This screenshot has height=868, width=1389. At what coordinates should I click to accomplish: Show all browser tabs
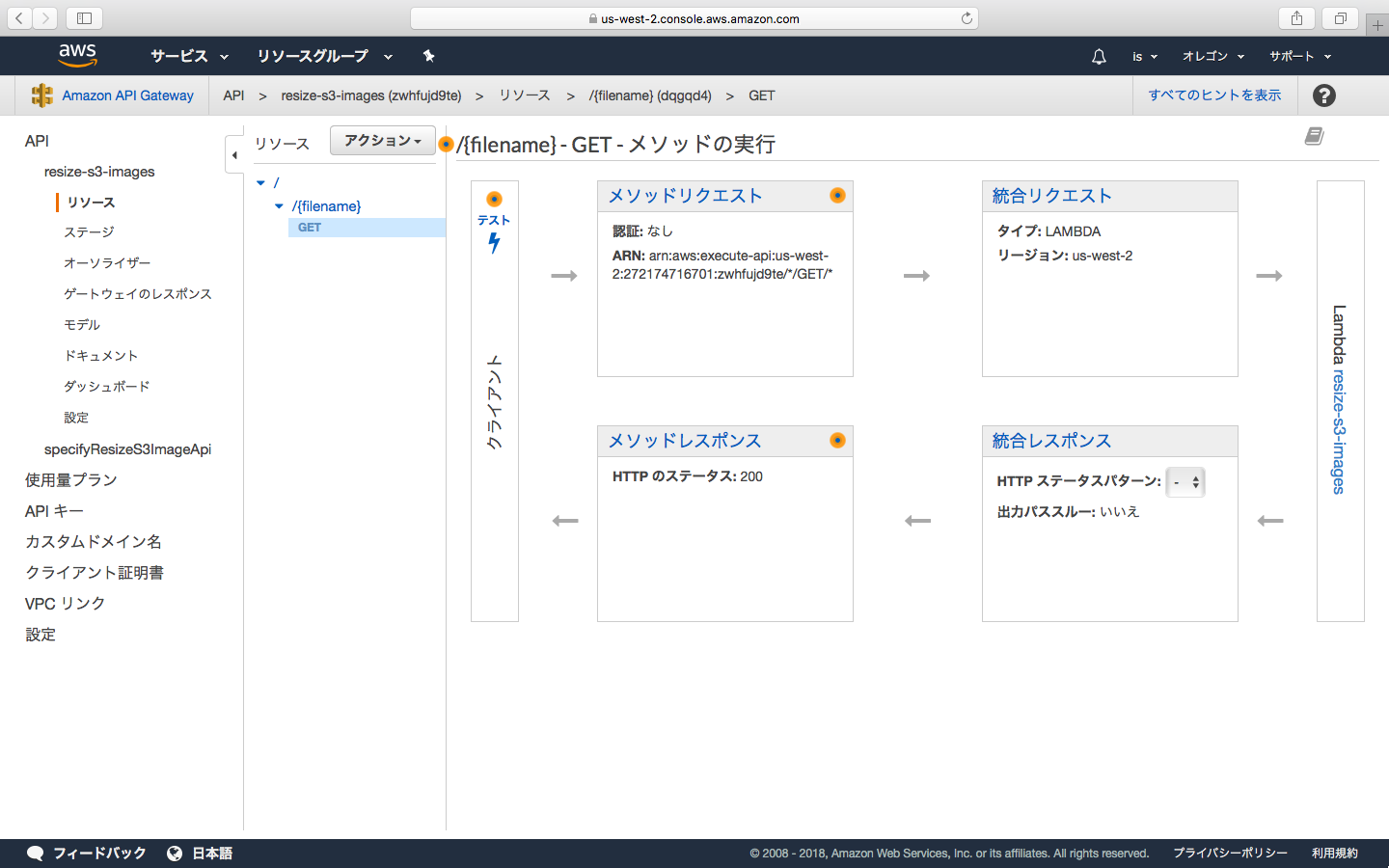(1341, 18)
